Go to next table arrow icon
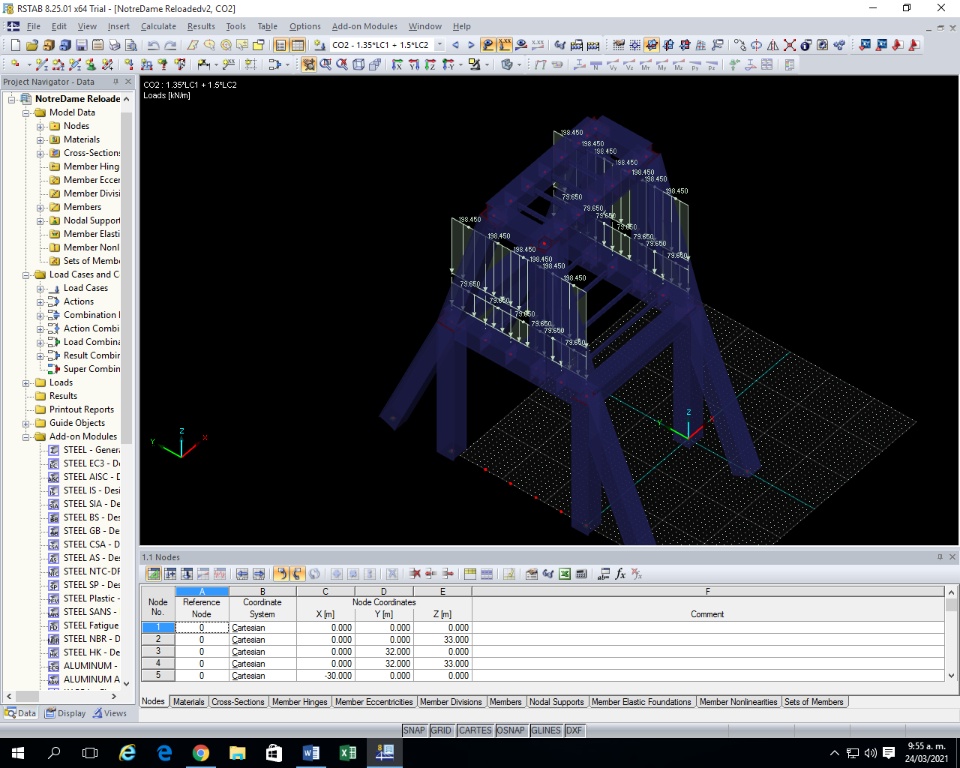This screenshot has height=768, width=960. coord(259,574)
